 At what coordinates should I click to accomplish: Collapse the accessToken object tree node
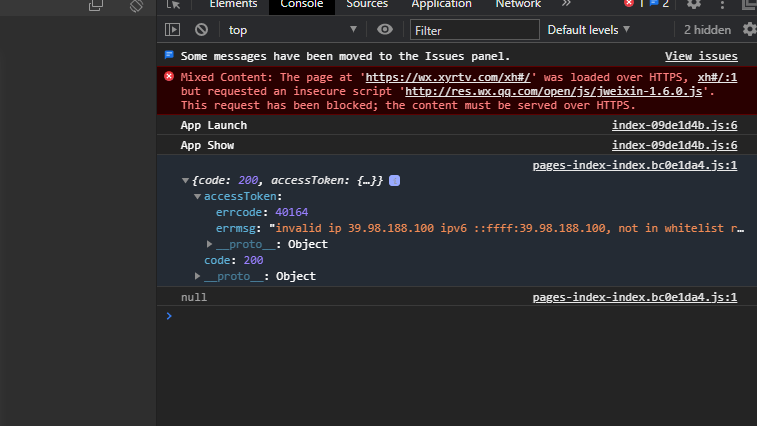tap(197, 197)
